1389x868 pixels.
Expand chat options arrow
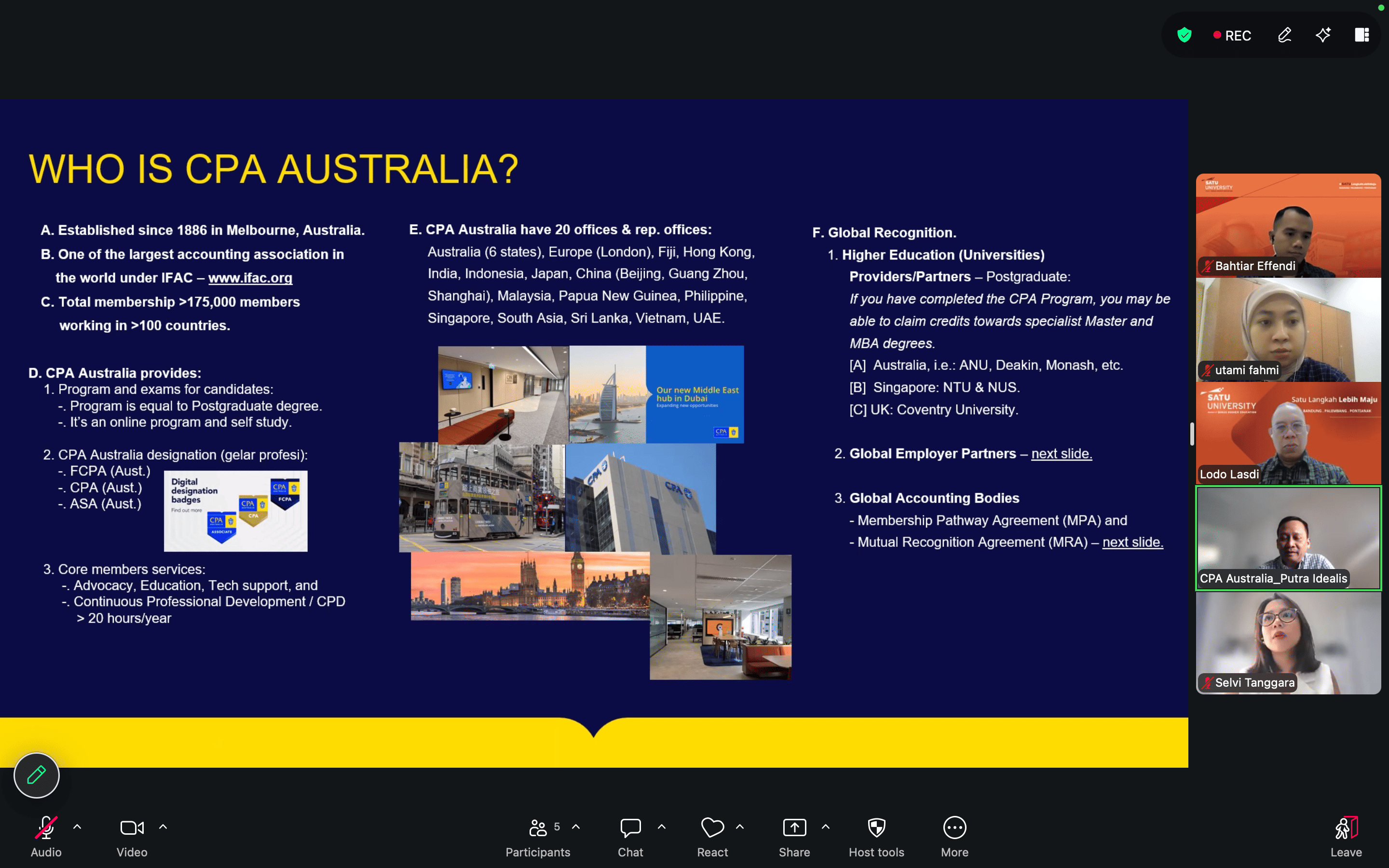pos(662,827)
